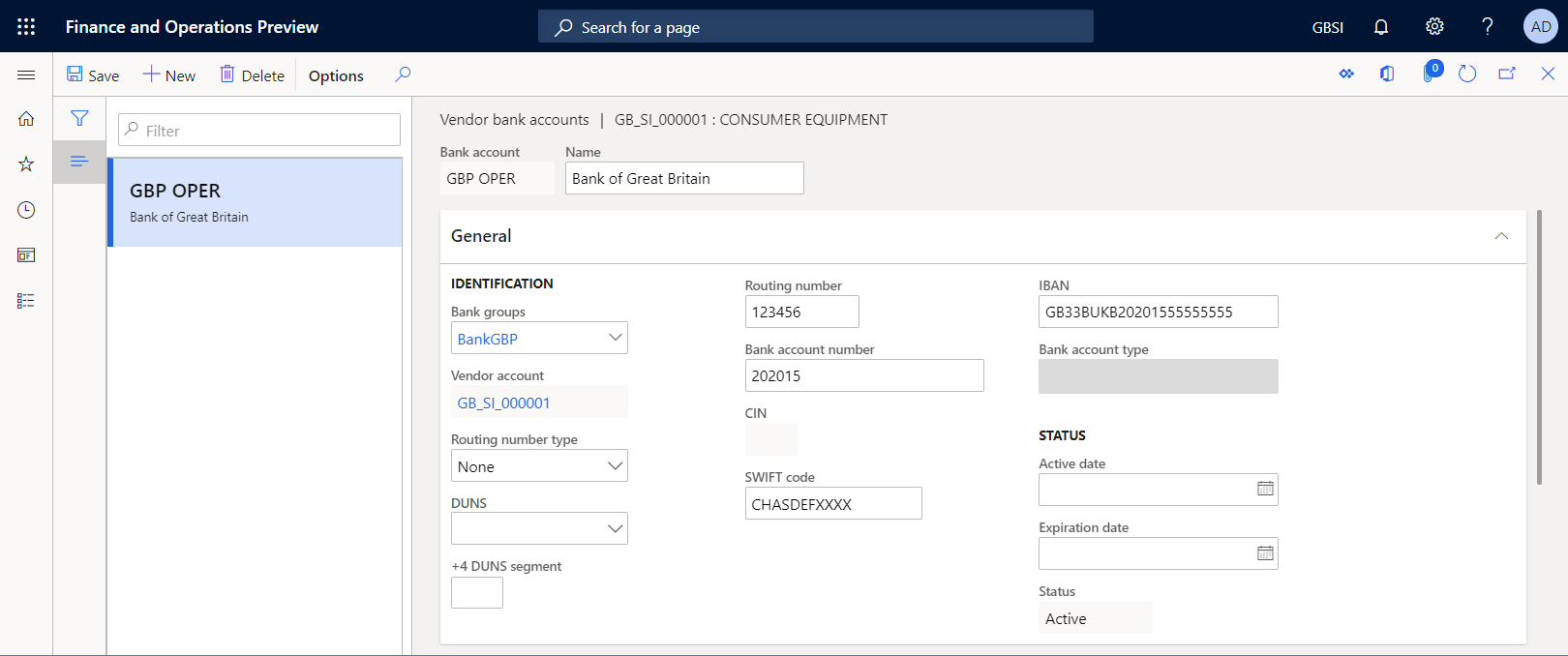Click the General section heading
The height and width of the screenshot is (656, 1568).
(481, 236)
